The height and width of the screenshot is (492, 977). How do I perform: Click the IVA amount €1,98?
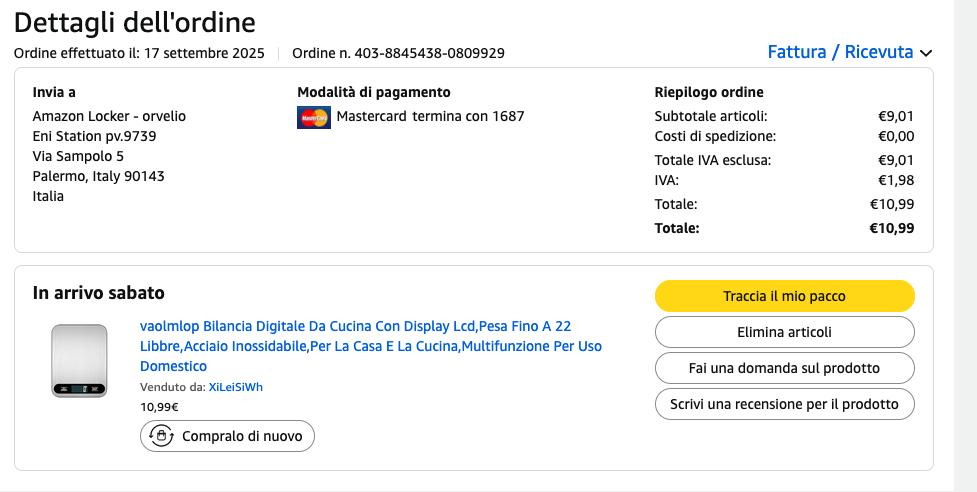pos(895,180)
